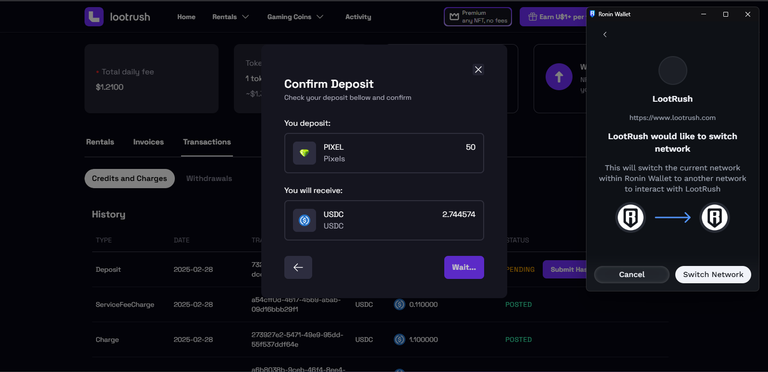Image resolution: width=768 pixels, height=372 pixels.
Task: Select the Withdrawals filter
Action: pos(209,179)
